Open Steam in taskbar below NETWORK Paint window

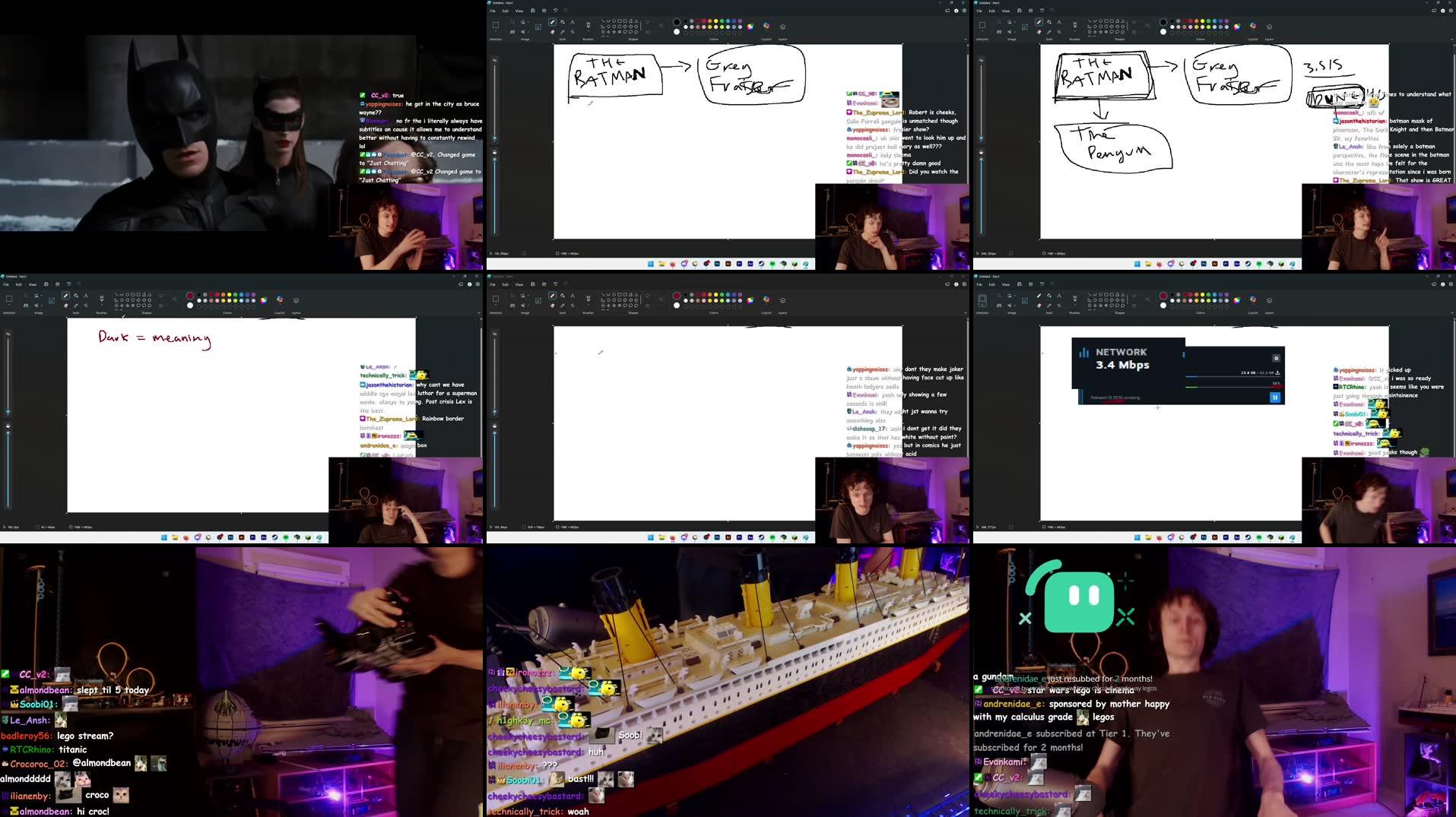1248,537
